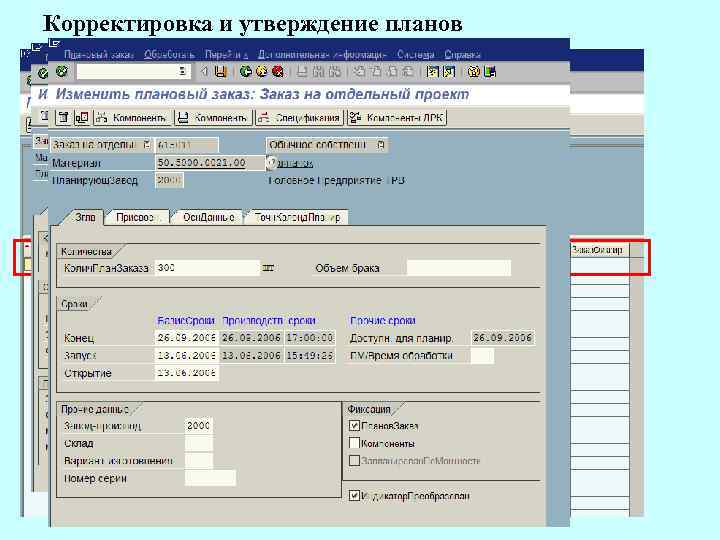
Task: Click the Generate shortcut icon
Action: (x=449, y=72)
